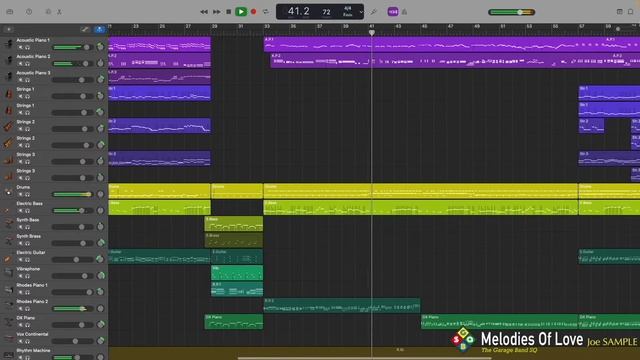Screen dimensions: 640x360
Task: Mute the Acoustic Piano 2 track
Action: 20,64
